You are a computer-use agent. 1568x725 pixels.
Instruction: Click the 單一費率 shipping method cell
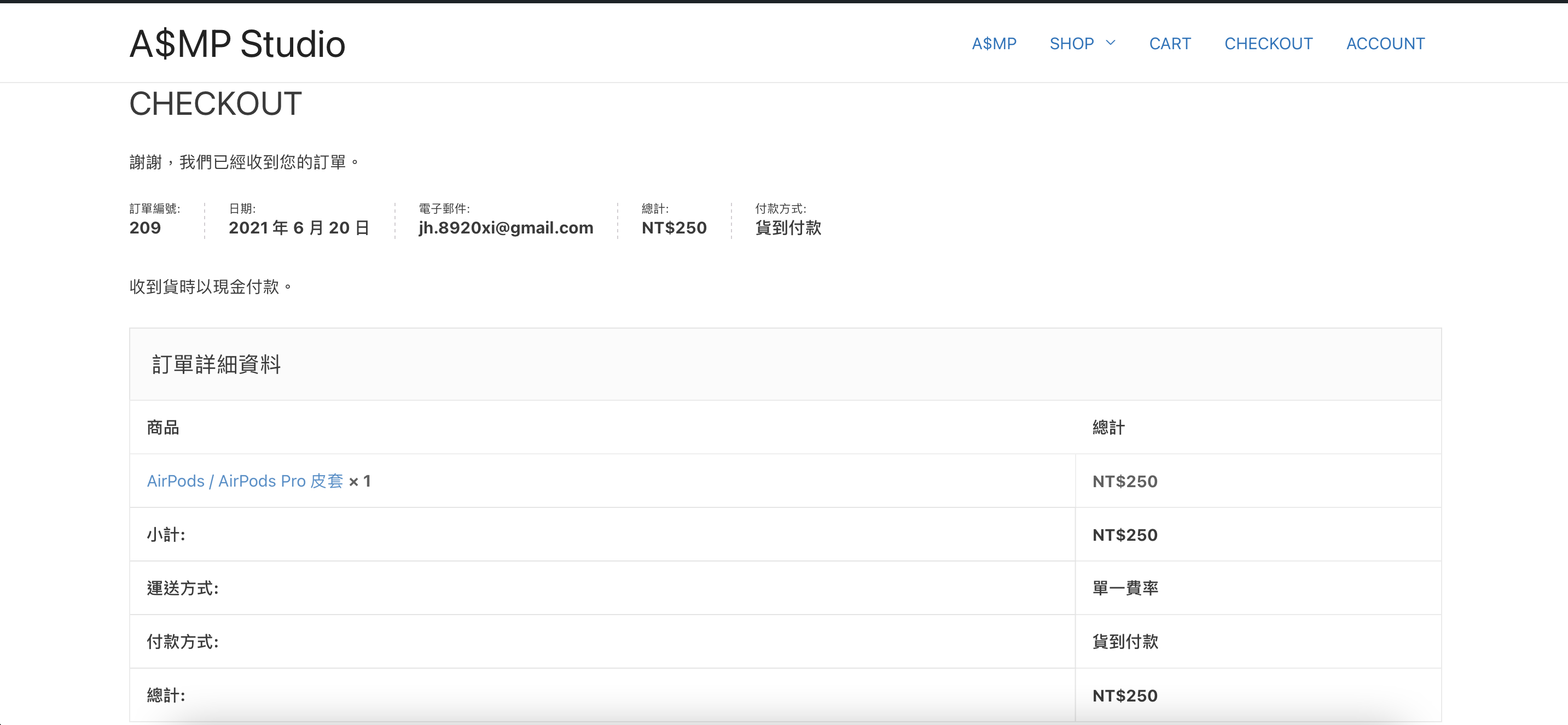(x=1125, y=588)
